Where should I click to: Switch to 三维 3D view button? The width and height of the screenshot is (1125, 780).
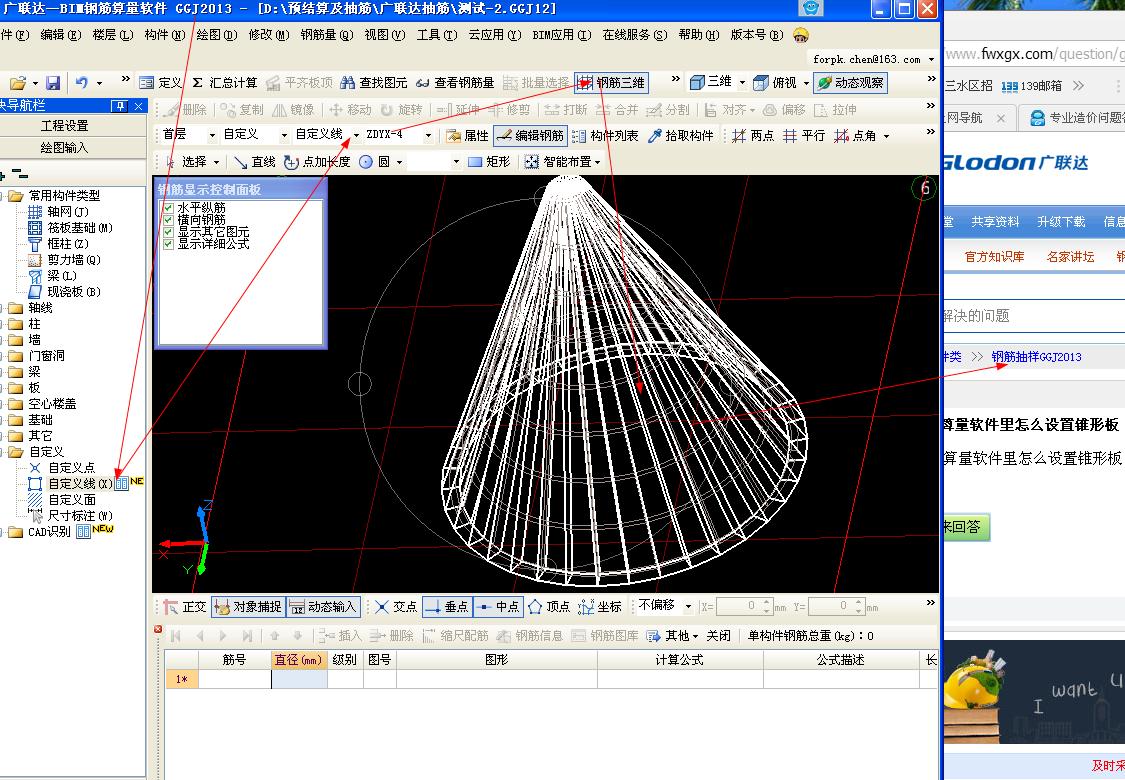pos(711,83)
